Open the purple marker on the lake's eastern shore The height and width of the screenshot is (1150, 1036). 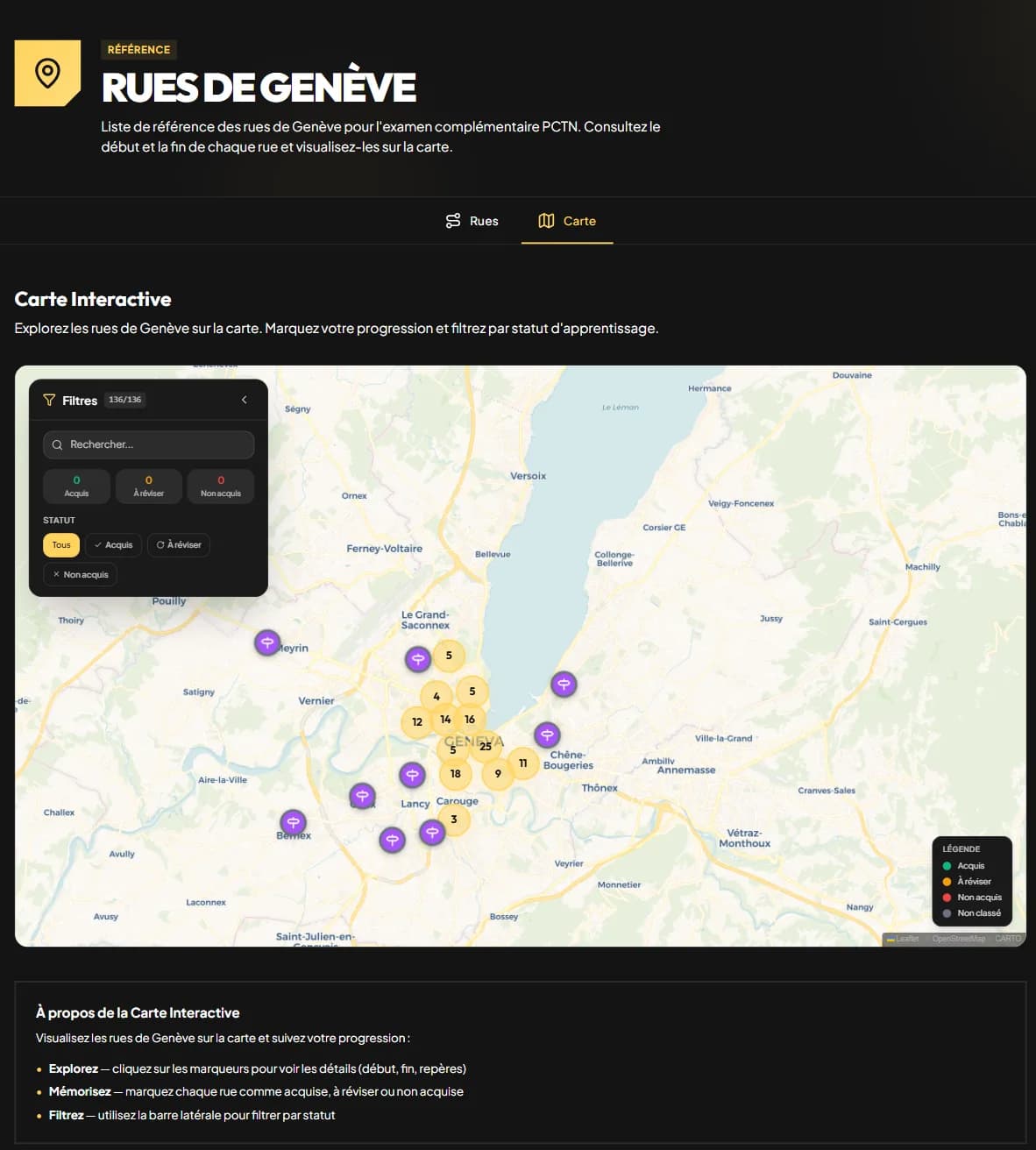point(564,684)
